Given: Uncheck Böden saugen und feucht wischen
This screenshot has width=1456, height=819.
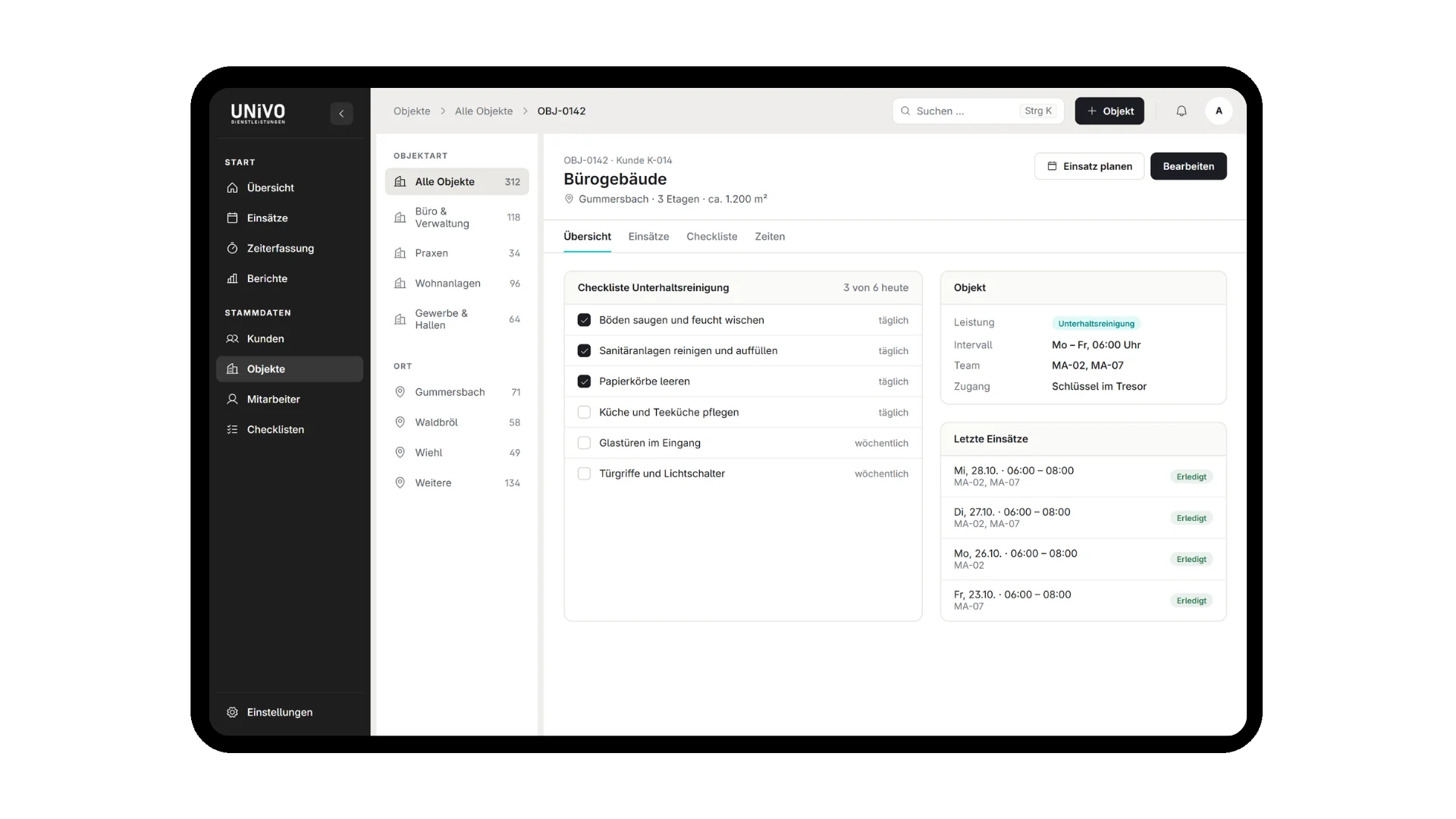Looking at the screenshot, I should (x=584, y=320).
